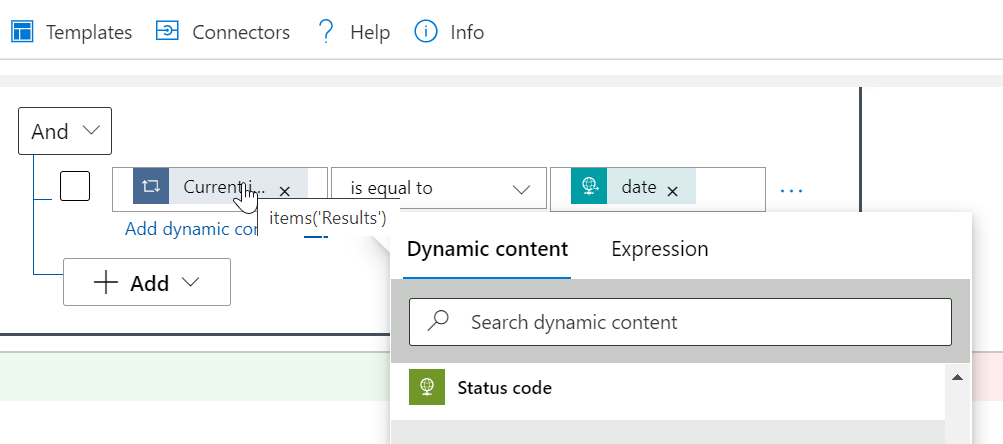Remove the Current item token
The width and height of the screenshot is (1003, 444).
[285, 190]
